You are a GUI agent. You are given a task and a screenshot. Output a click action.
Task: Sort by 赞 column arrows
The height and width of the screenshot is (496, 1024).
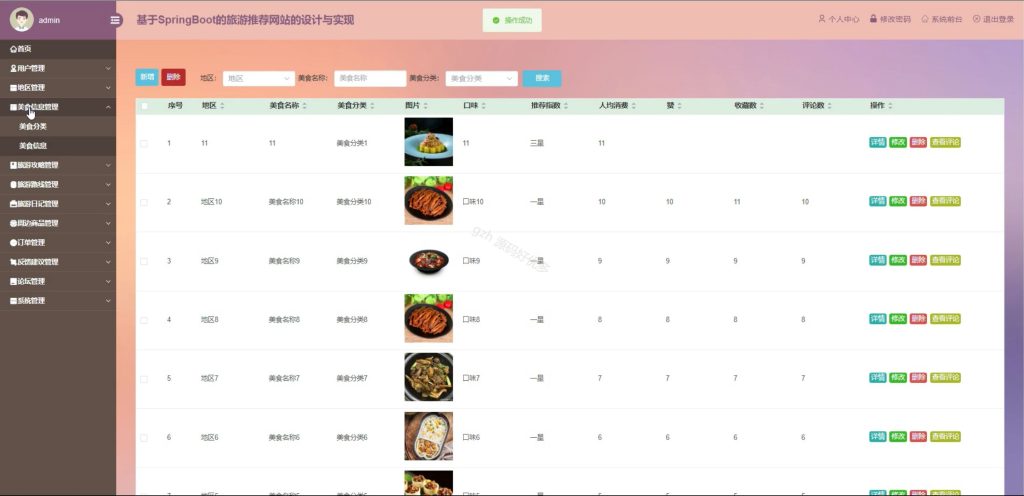[679, 106]
